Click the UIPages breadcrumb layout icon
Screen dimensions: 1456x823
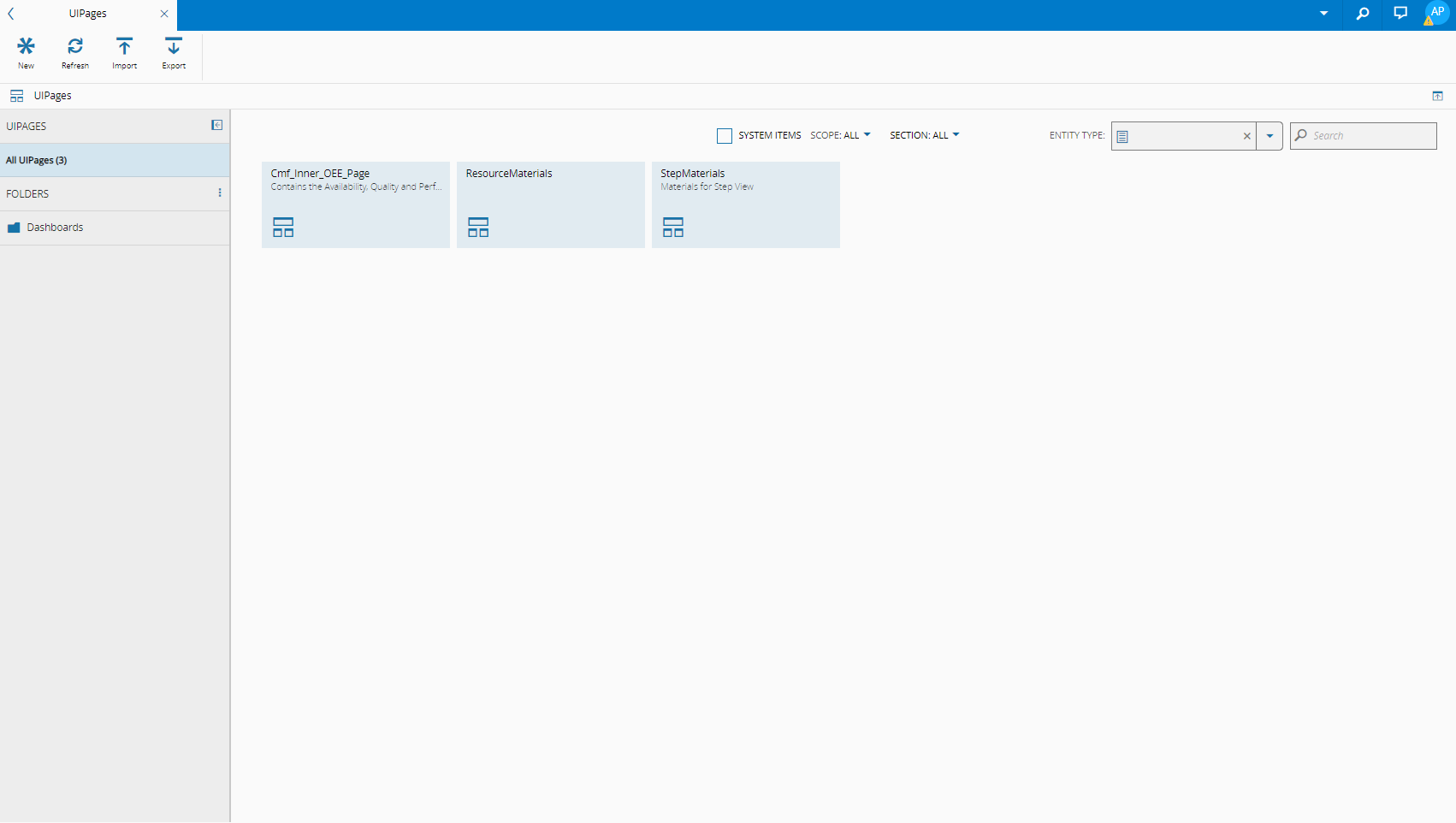pyautogui.click(x=17, y=96)
